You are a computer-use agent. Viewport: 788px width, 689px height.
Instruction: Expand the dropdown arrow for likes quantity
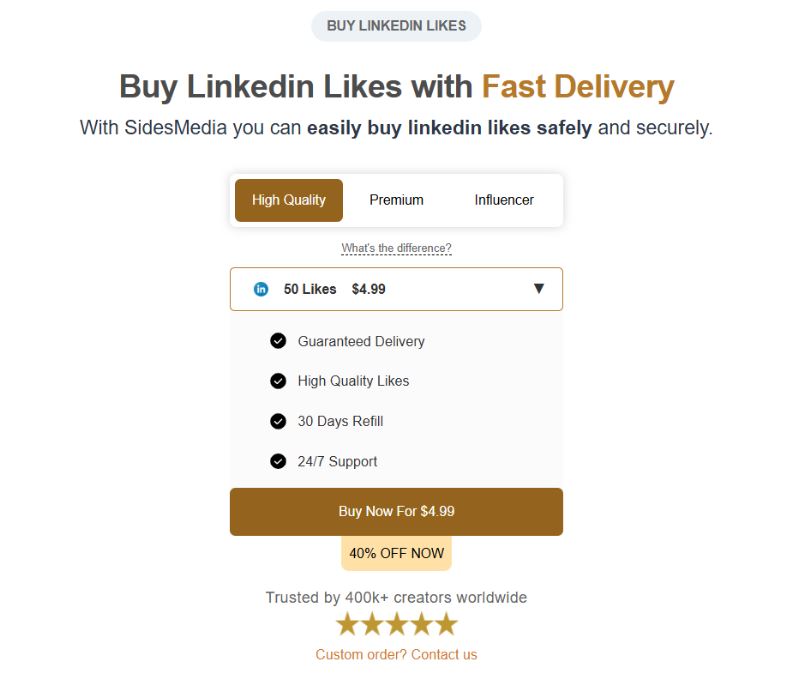(539, 289)
